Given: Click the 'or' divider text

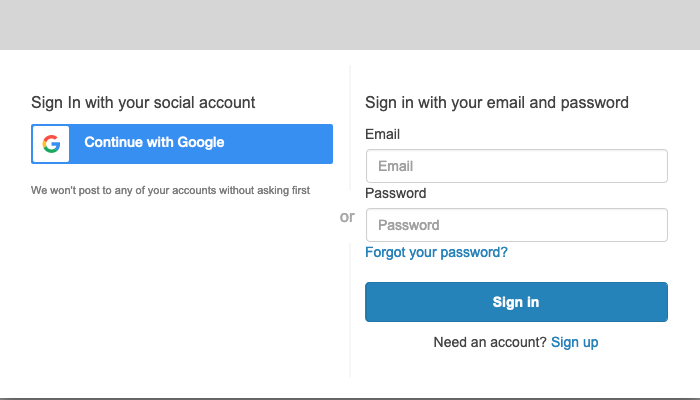Looking at the screenshot, I should click(x=347, y=217).
